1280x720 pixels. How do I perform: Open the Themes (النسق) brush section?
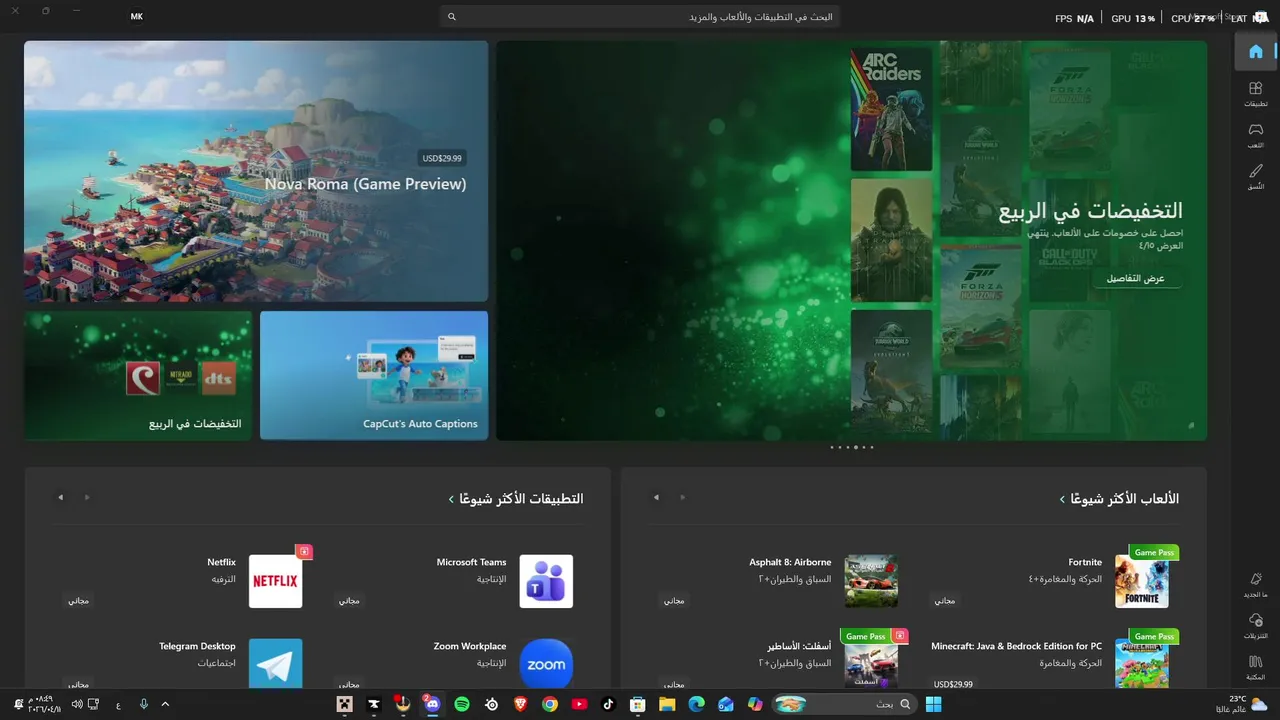point(1255,176)
